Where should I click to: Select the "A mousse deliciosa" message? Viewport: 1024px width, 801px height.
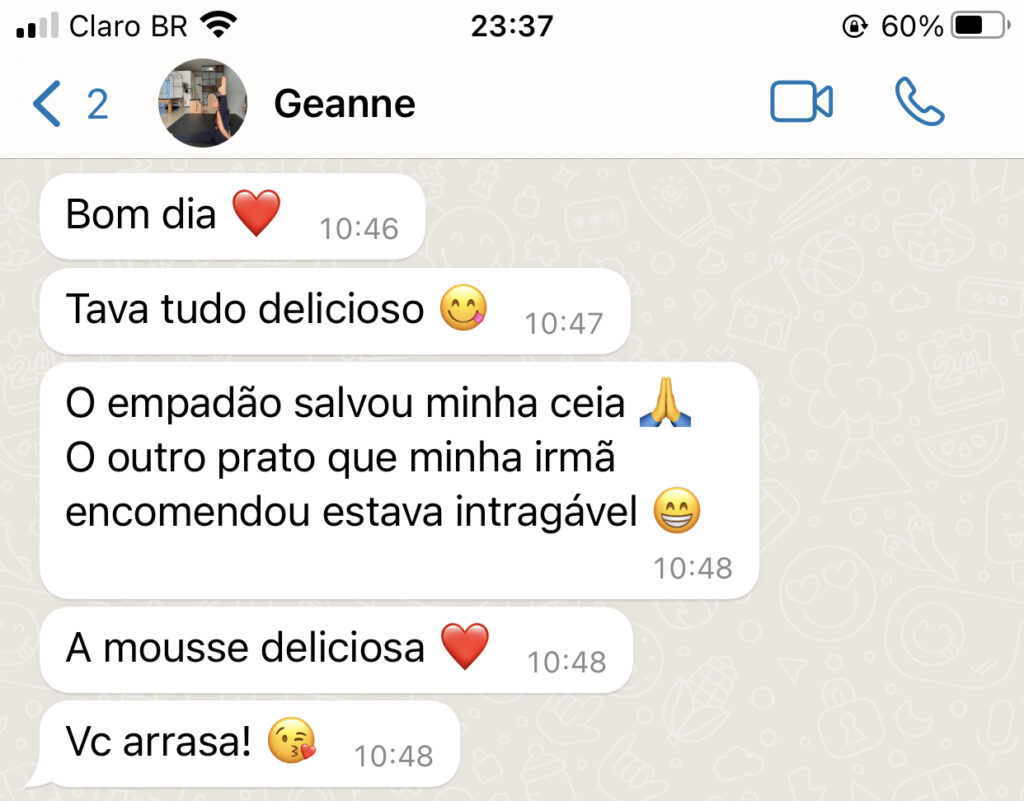(x=336, y=650)
